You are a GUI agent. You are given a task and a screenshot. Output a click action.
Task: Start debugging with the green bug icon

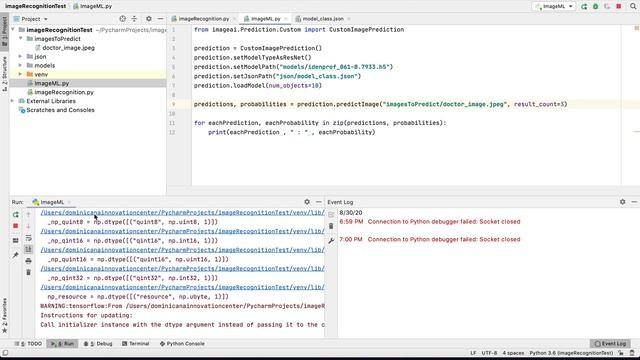click(x=596, y=7)
